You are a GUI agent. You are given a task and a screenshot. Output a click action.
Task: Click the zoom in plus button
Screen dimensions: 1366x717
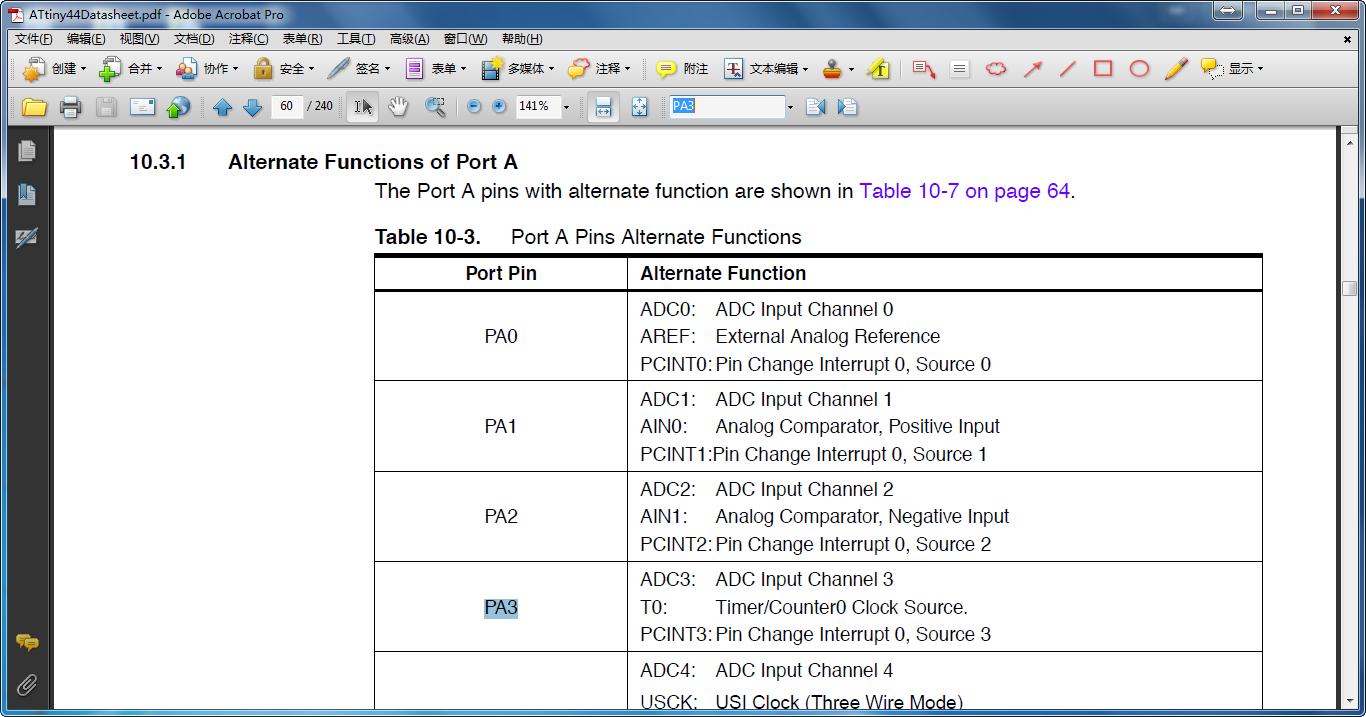coord(500,106)
